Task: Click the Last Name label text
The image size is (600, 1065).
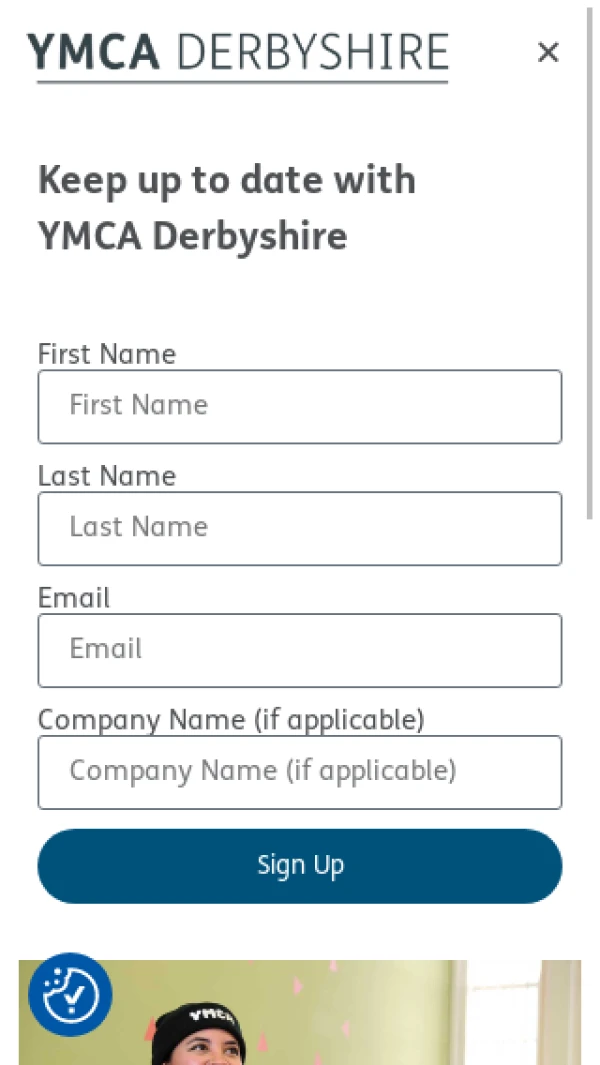Action: 107,476
